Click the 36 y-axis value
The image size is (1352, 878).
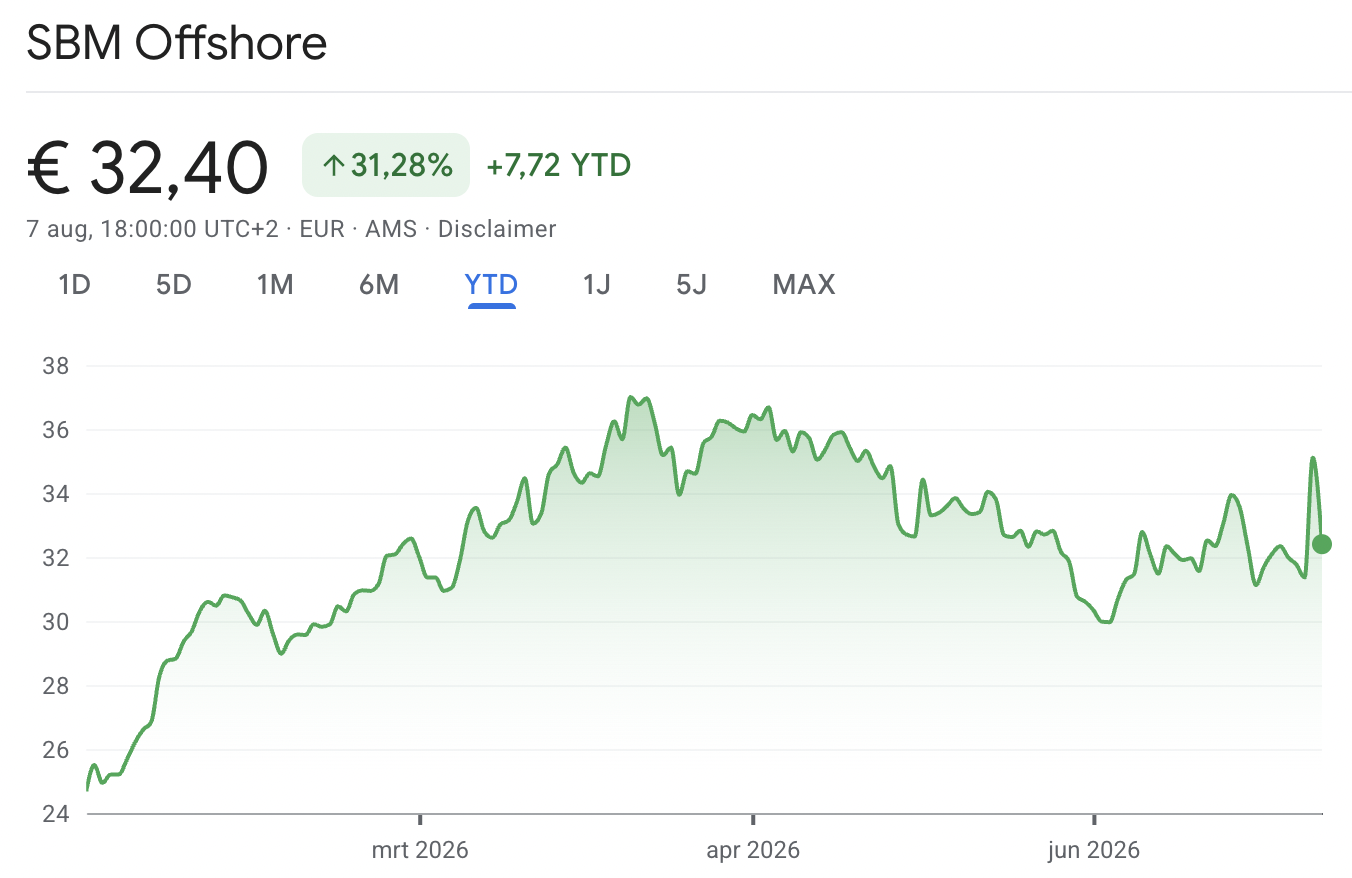(x=55, y=430)
